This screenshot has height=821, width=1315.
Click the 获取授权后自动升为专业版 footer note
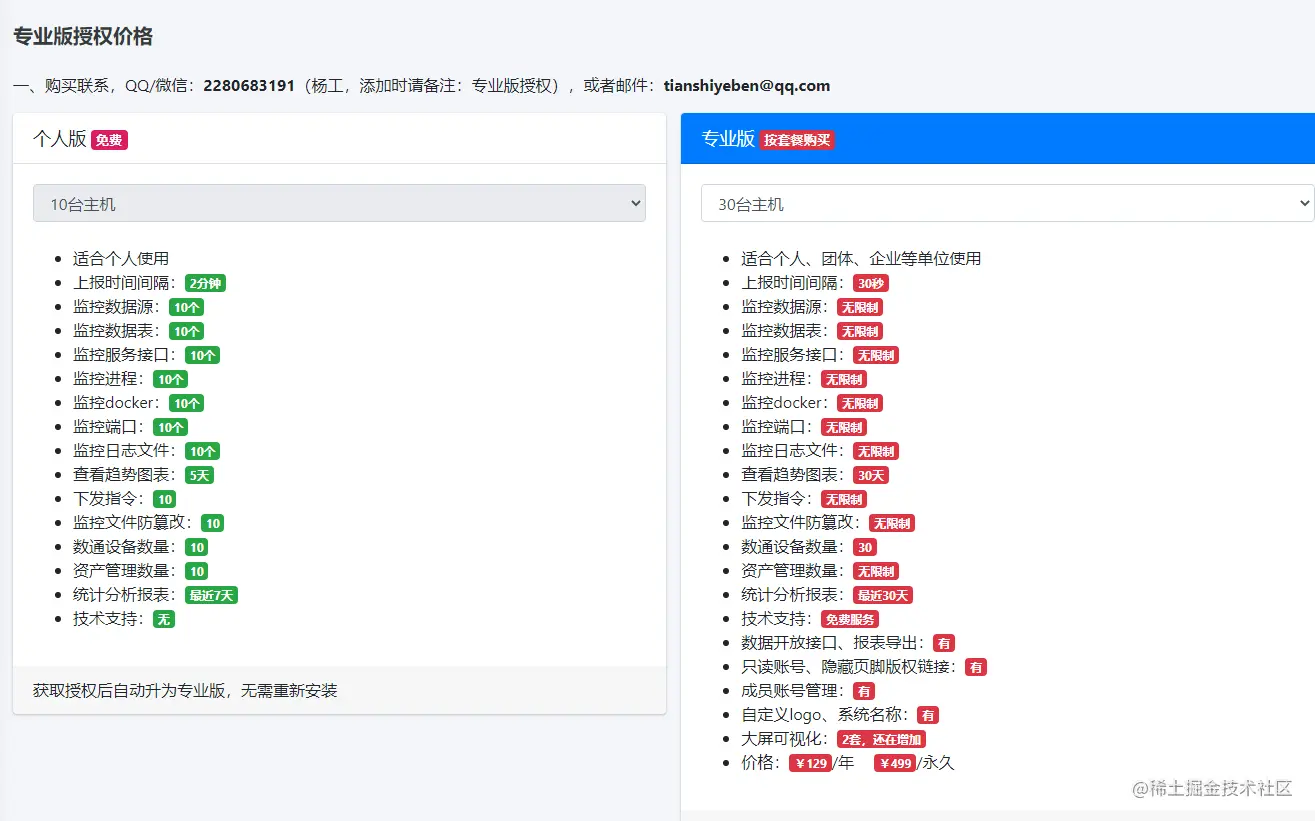point(185,690)
